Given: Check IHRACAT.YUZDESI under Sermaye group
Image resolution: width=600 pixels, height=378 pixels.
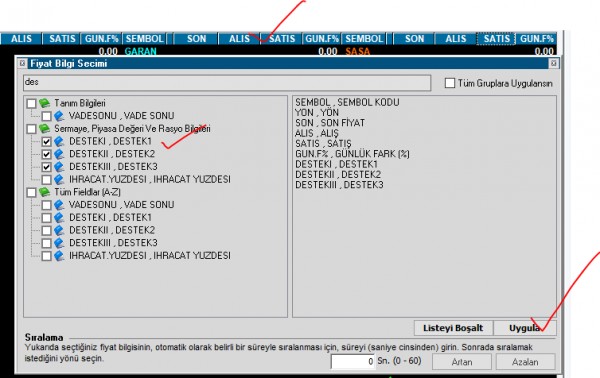Looking at the screenshot, I should pos(46,179).
